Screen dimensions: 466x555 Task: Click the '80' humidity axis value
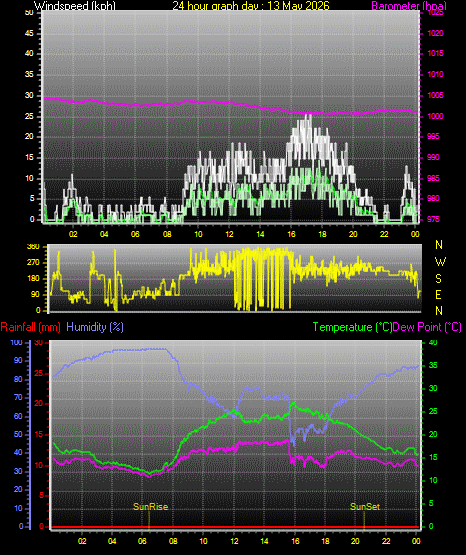(18, 379)
